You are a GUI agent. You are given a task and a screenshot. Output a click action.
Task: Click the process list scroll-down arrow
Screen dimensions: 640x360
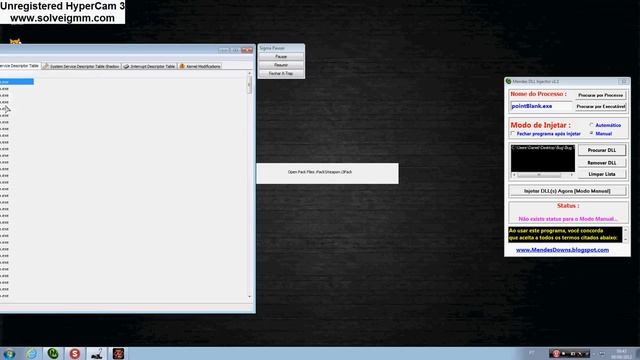249,297
